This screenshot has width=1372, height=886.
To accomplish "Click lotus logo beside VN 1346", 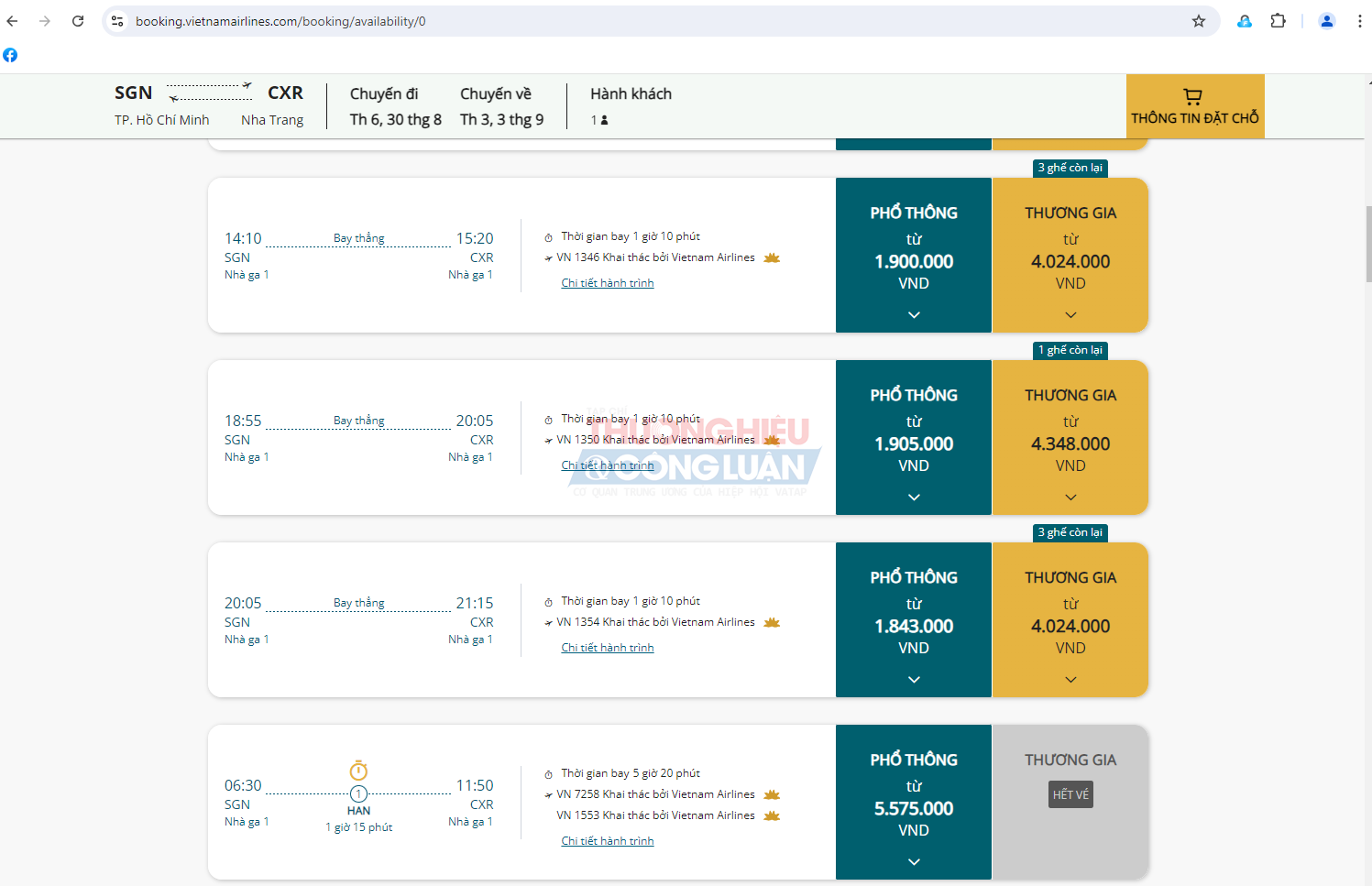I will [772, 257].
